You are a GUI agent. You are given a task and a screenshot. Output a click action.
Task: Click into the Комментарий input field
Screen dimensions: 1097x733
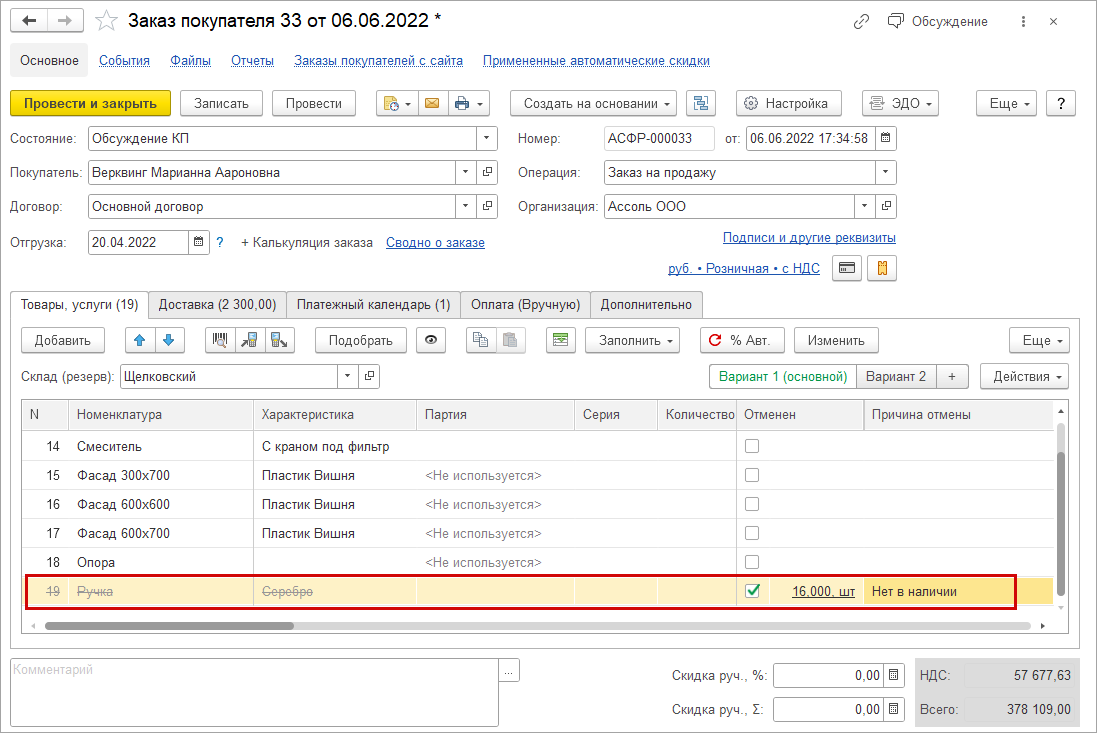(x=255, y=693)
